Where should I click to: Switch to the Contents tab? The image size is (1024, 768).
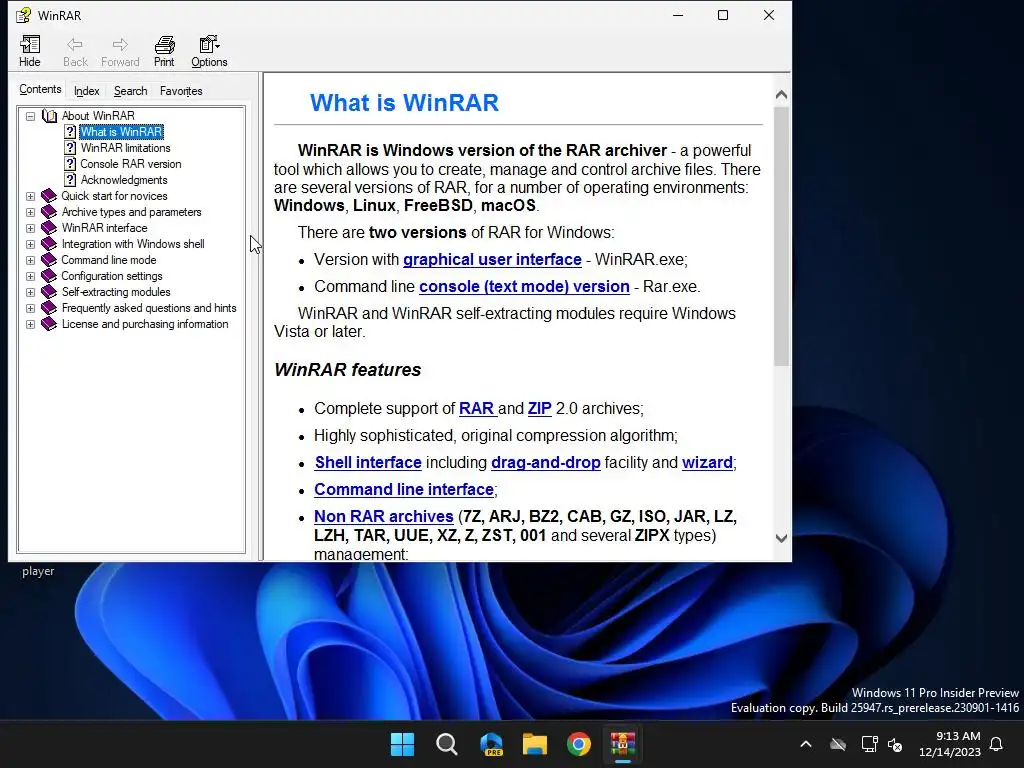click(40, 89)
